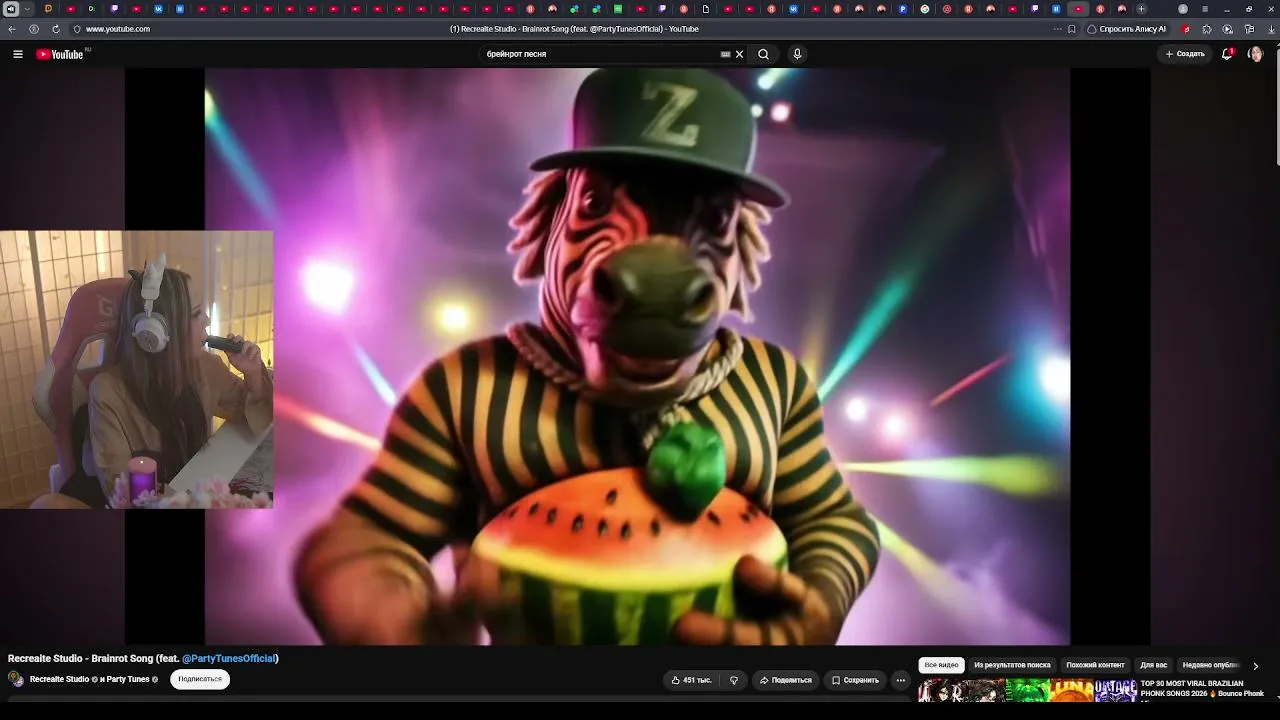1280x720 pixels.
Task: Select the 'Из результатов поиска' chip
Action: pos(1012,665)
